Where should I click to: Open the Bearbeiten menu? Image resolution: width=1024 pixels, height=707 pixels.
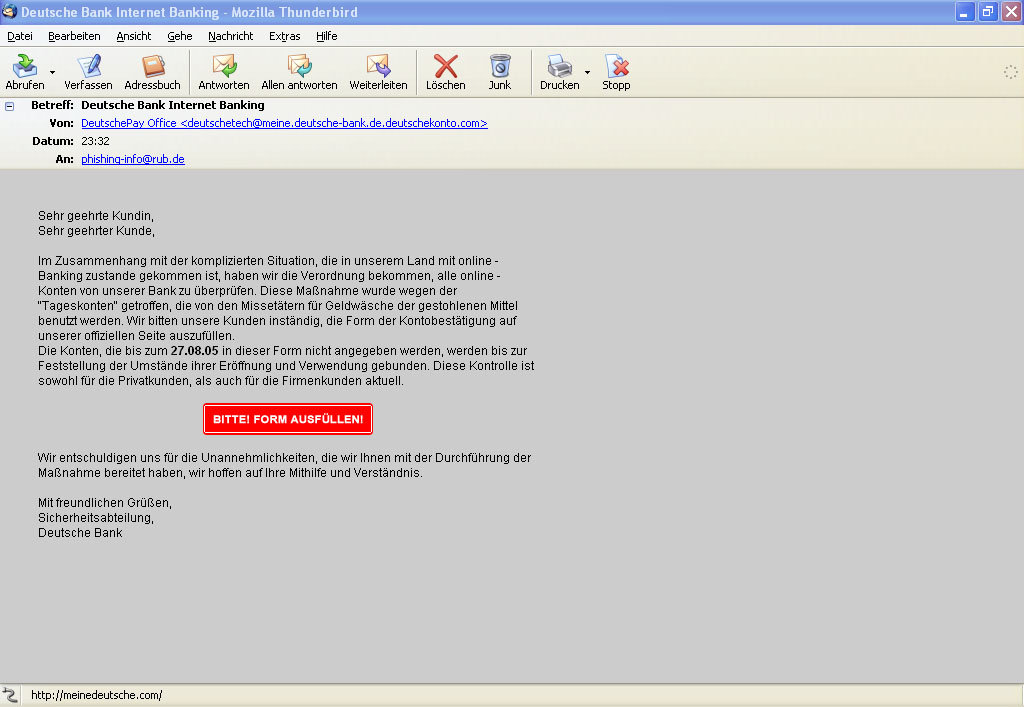click(x=74, y=36)
